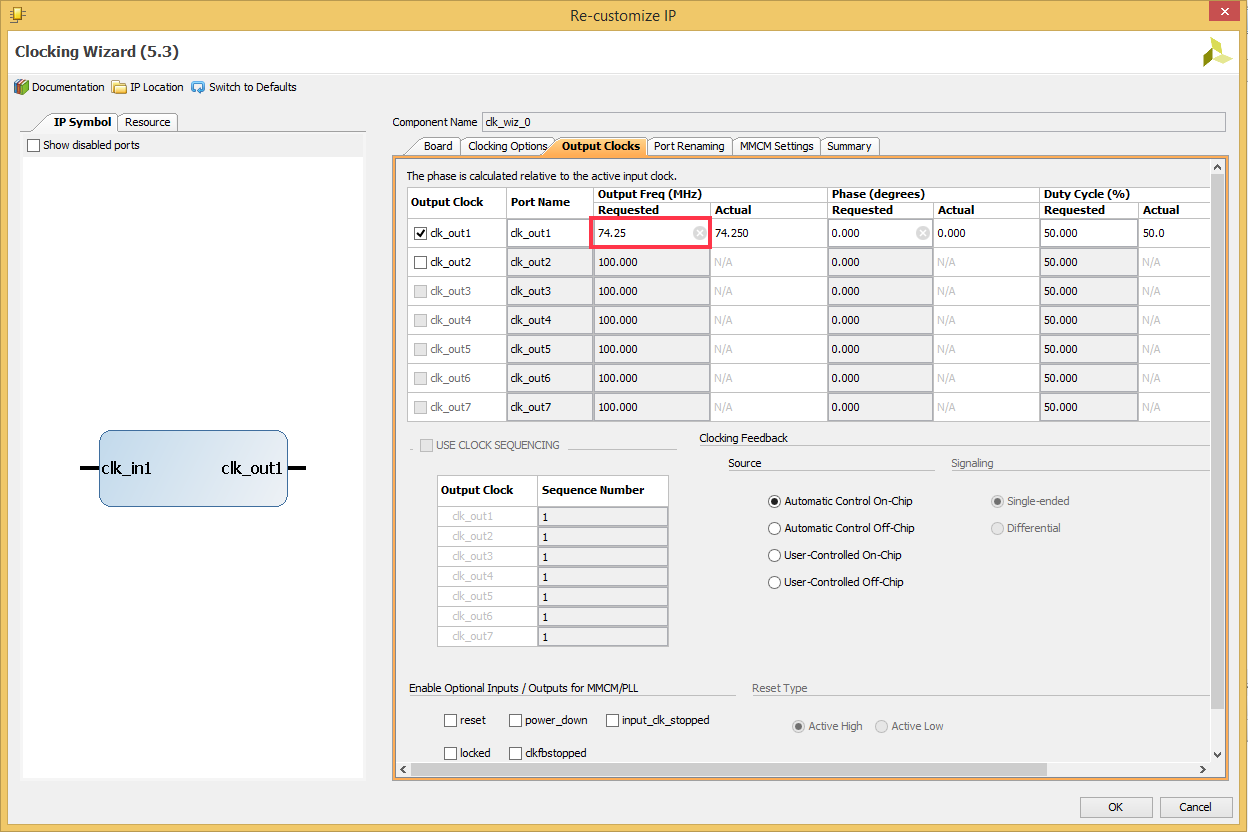
Task: Click the horizontal scrollbar thumb
Action: pyautogui.click(x=729, y=770)
